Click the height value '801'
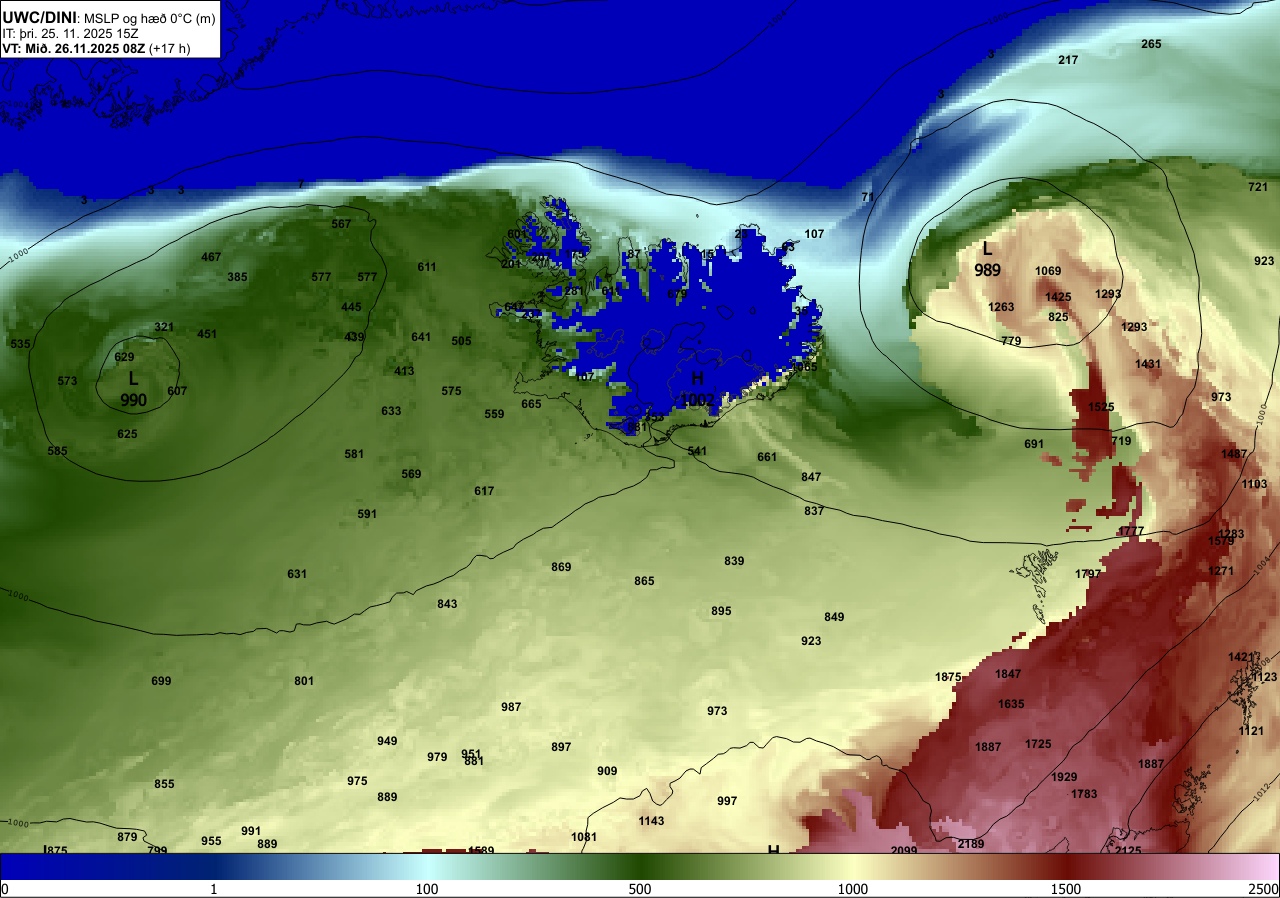Image resolution: width=1280 pixels, height=898 pixels. [x=304, y=681]
